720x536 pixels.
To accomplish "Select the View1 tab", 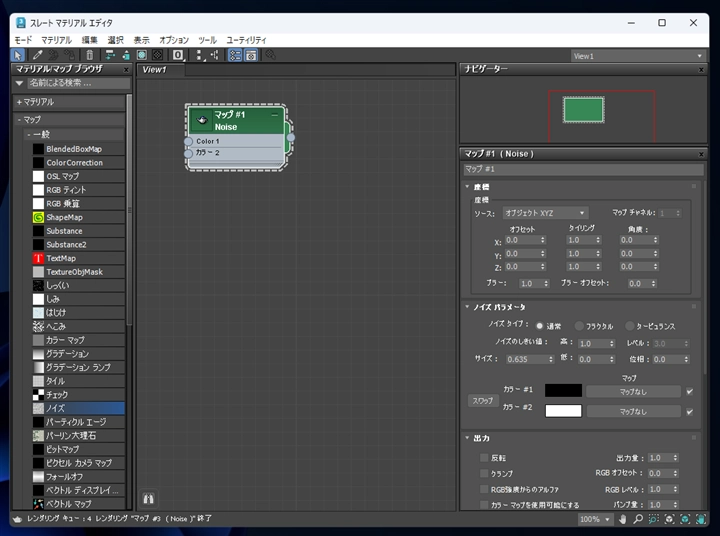I will 160,70.
